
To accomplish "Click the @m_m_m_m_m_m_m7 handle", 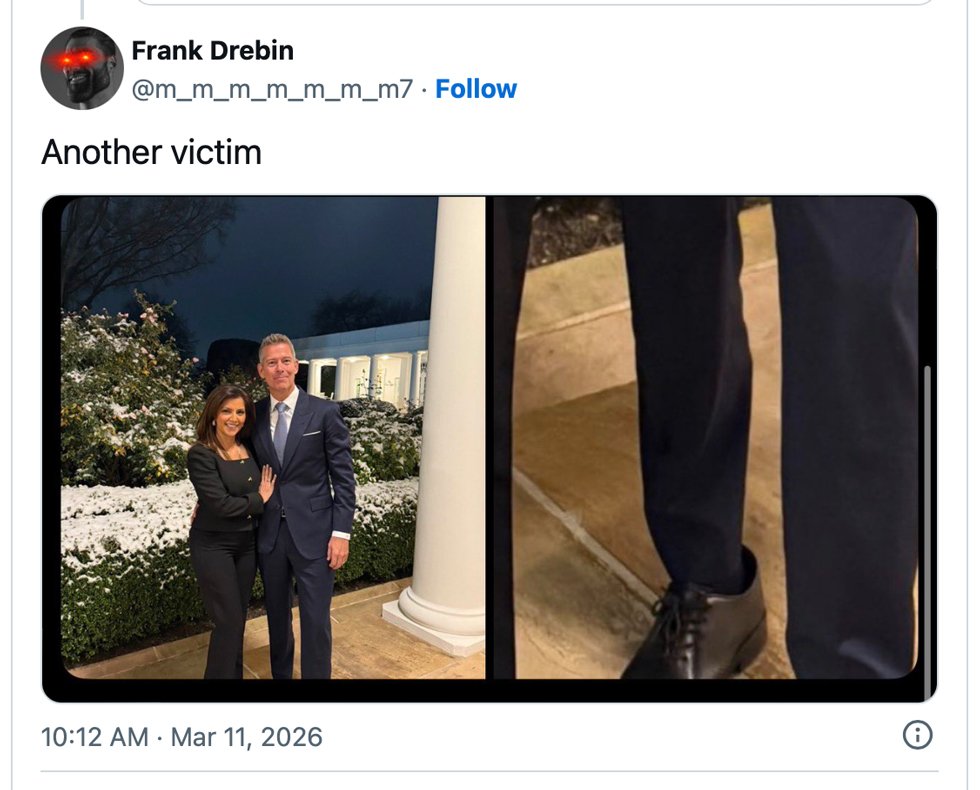I will [x=271, y=89].
